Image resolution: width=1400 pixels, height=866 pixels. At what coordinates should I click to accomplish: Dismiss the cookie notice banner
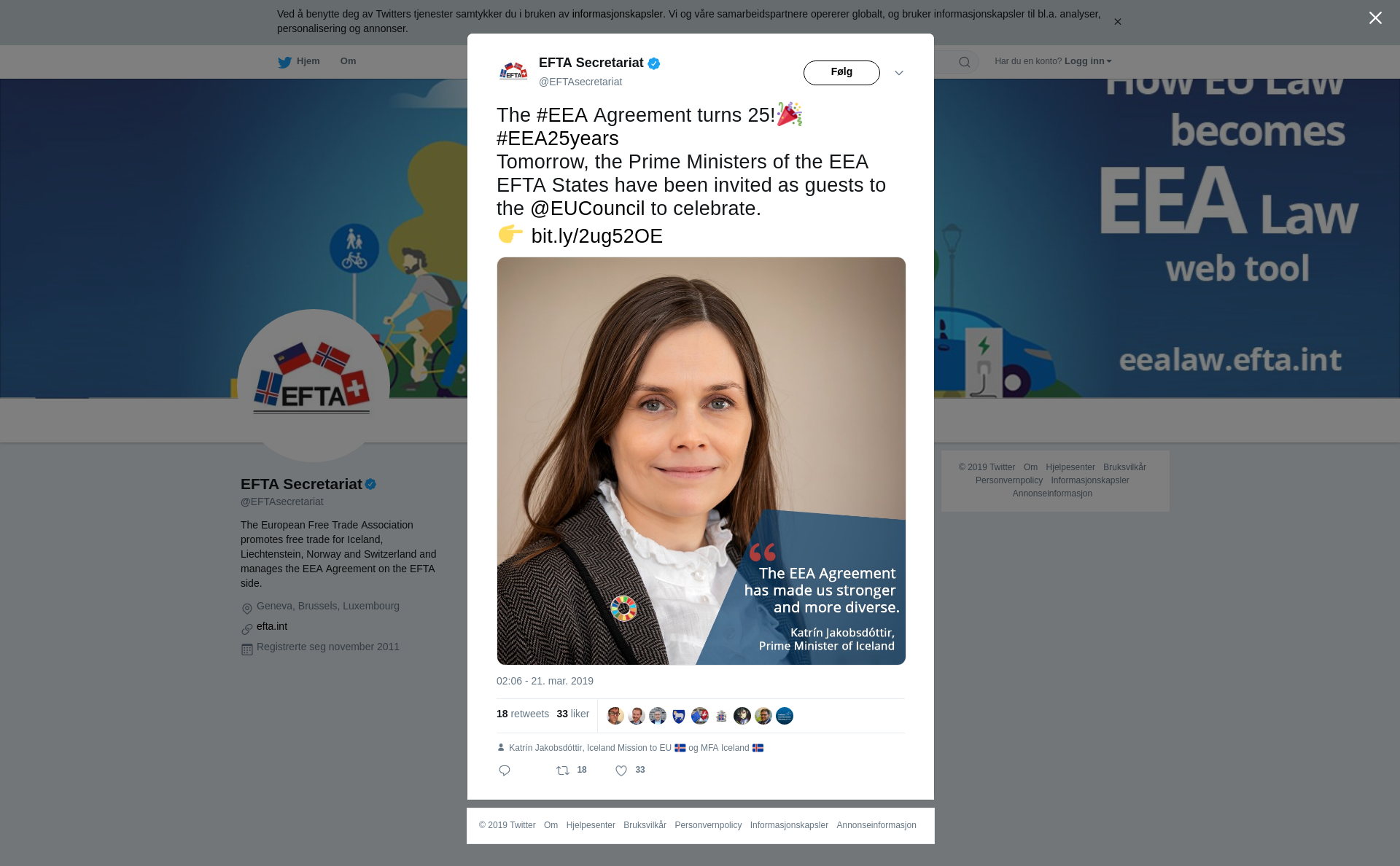click(1117, 22)
